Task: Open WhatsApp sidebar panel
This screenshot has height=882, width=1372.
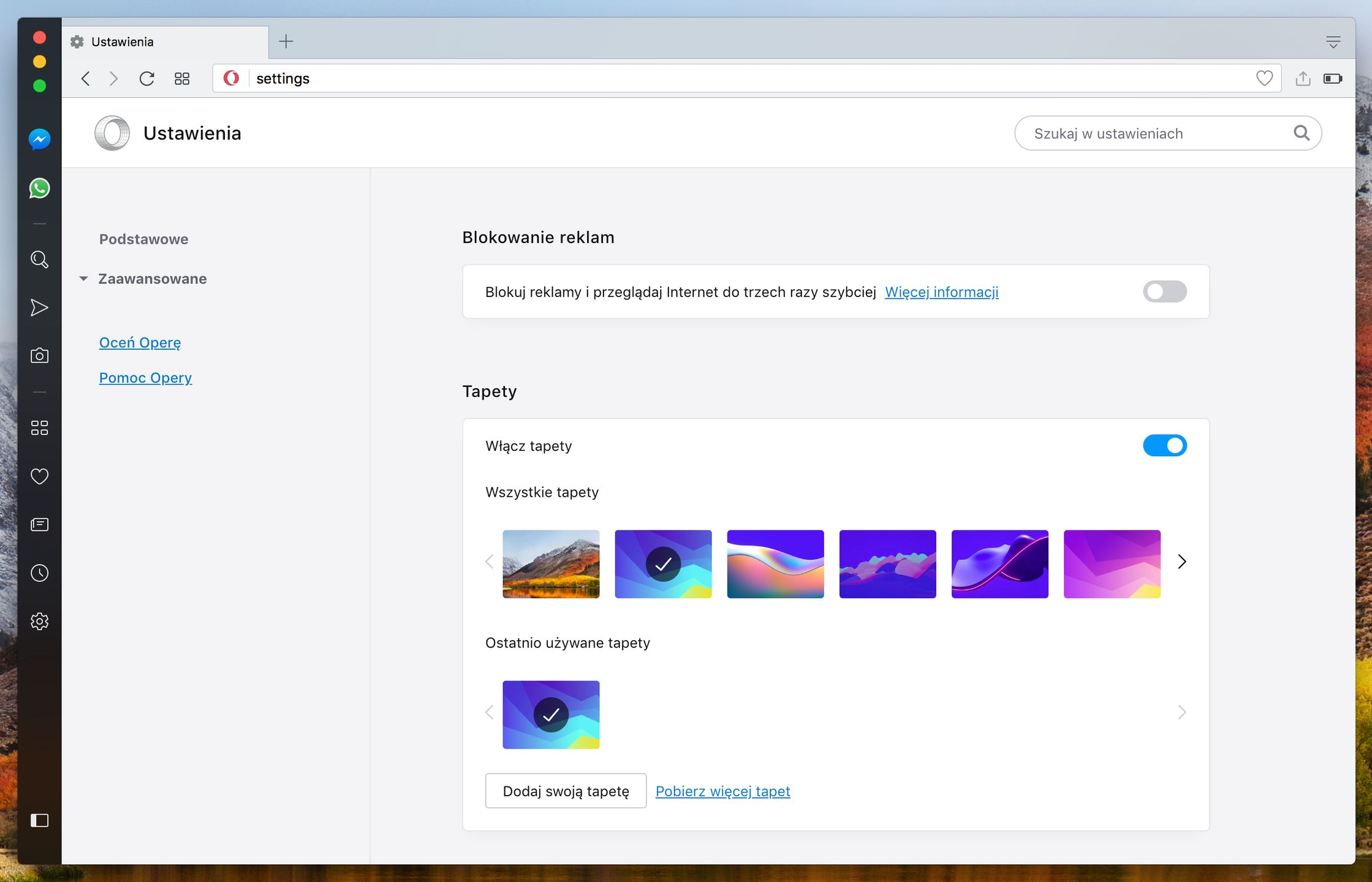Action: click(39, 188)
